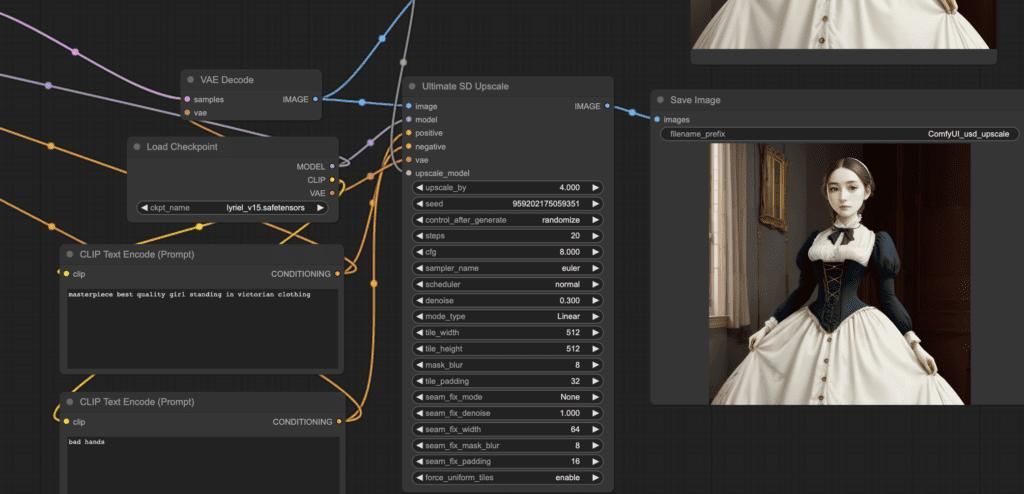This screenshot has height=494, width=1024.
Task: Click the Load Checkpoint node's collapse dot
Action: (x=137, y=147)
